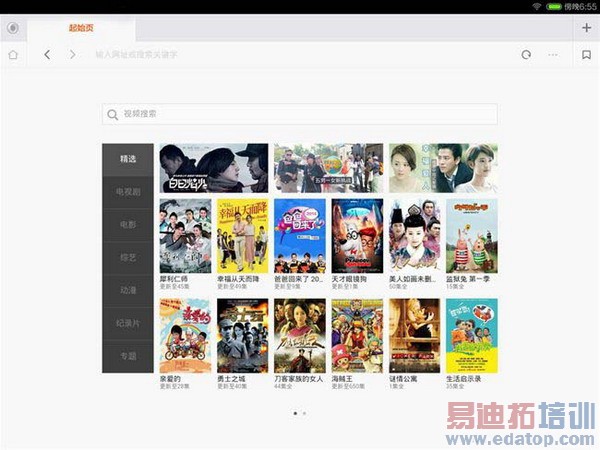Open the 五男一女 travel show banner
The image size is (600, 450).
tap(328, 168)
